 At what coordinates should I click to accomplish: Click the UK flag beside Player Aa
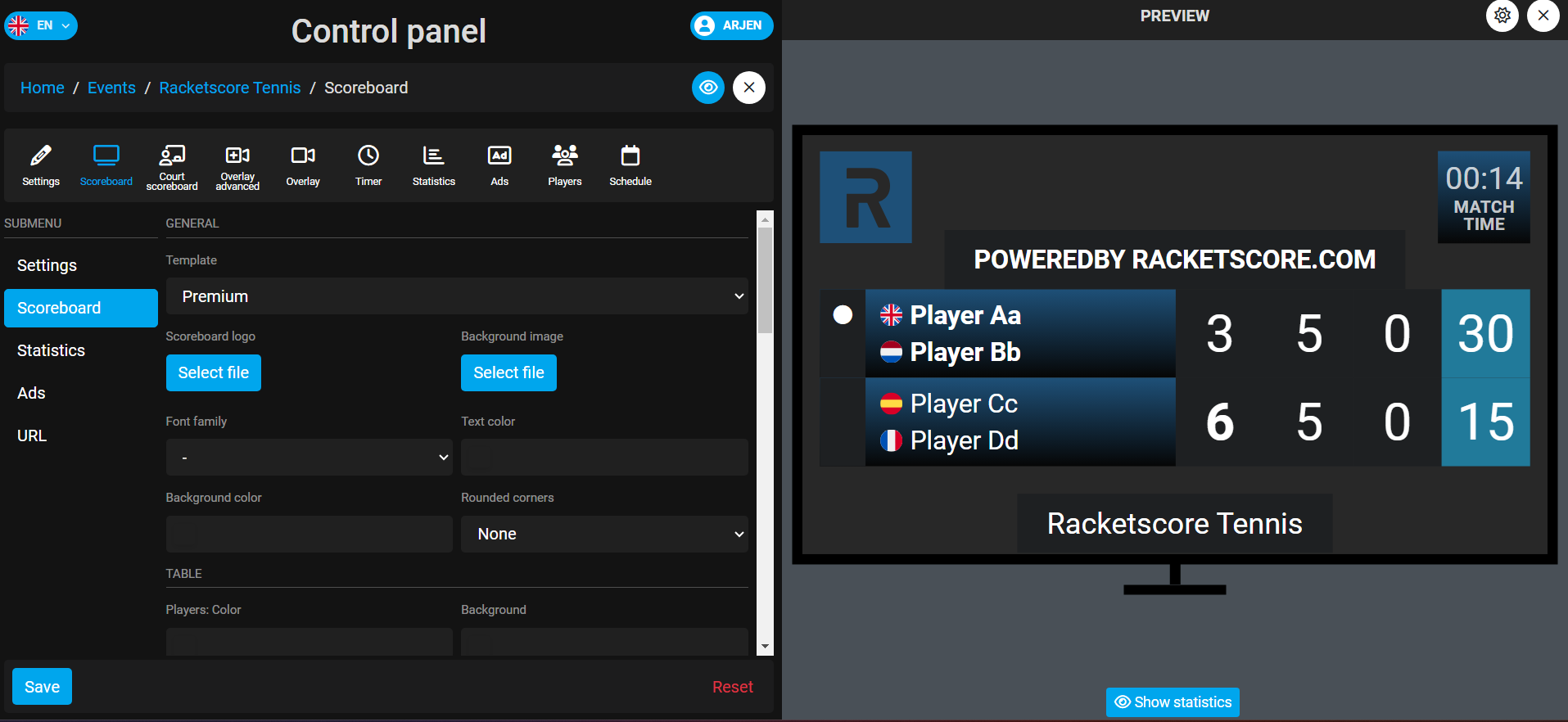pyautogui.click(x=891, y=314)
